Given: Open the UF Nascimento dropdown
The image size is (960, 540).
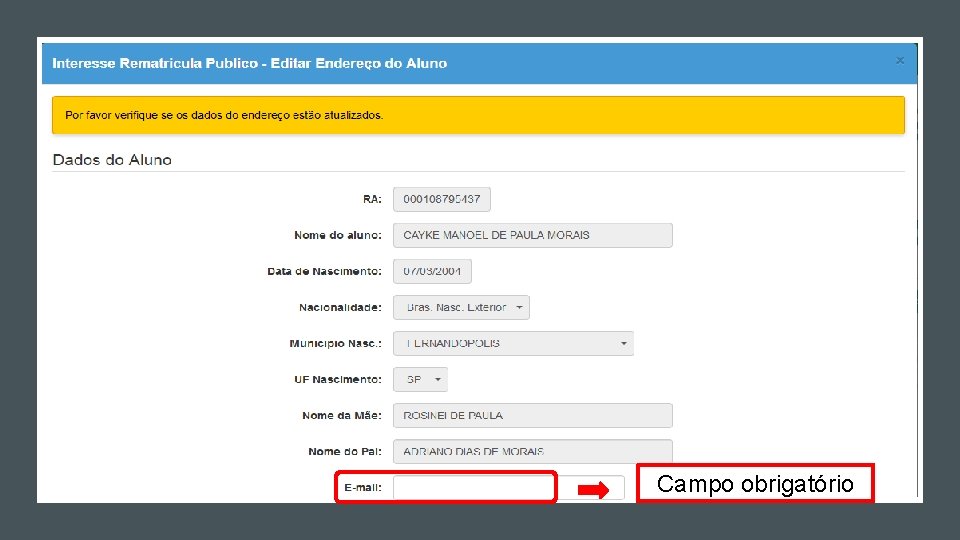Looking at the screenshot, I should [x=420, y=380].
